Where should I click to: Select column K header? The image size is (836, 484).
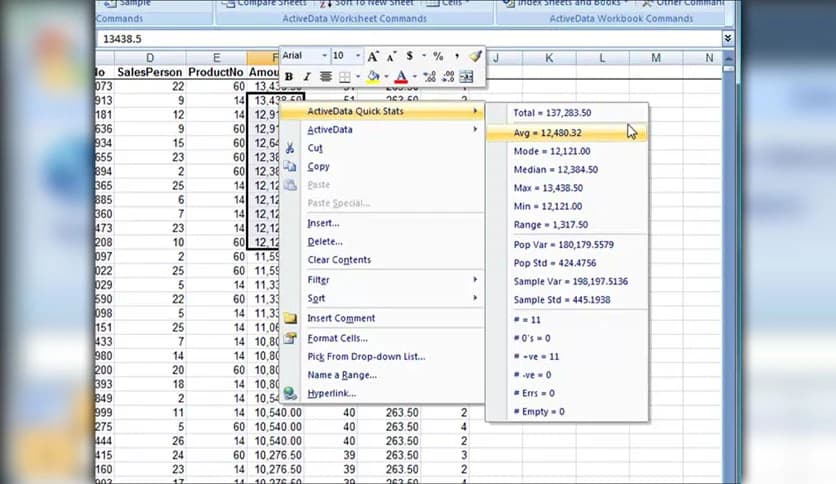(x=549, y=58)
